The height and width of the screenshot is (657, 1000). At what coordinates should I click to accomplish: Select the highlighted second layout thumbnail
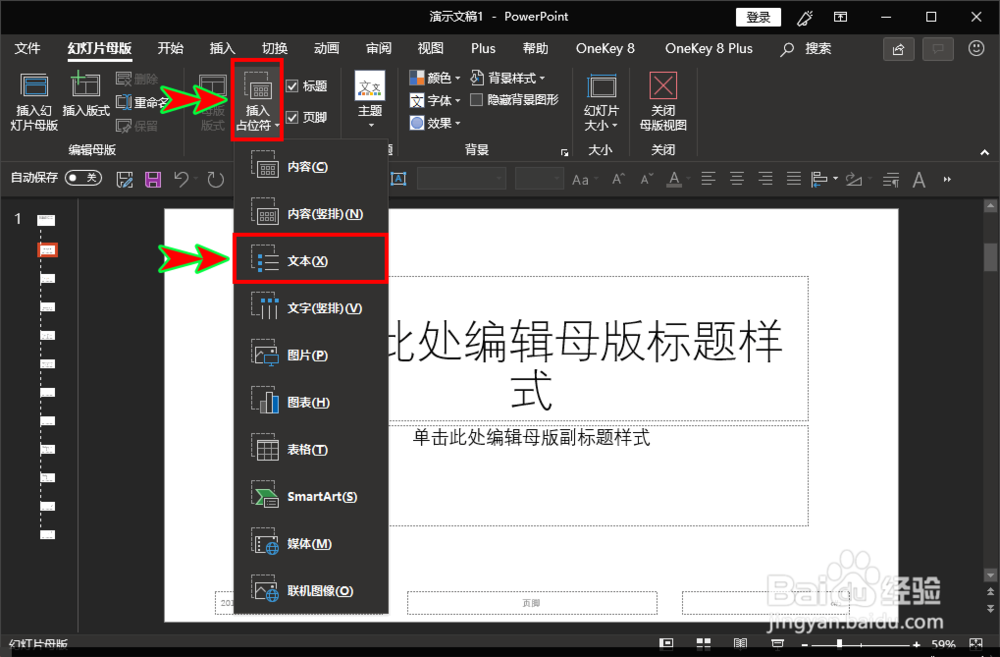click(47, 250)
